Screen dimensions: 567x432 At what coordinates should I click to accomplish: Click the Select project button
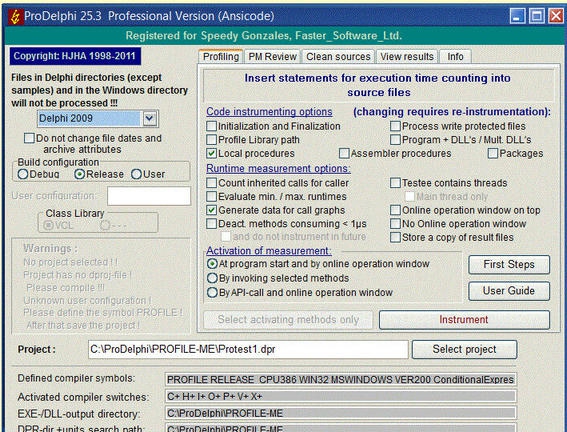point(464,350)
